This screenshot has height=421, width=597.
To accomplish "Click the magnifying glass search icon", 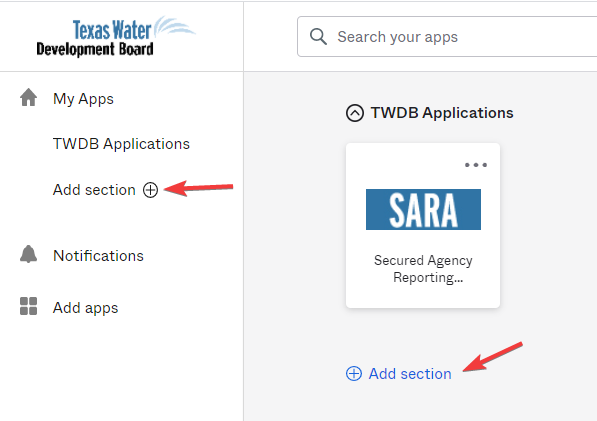I will pyautogui.click(x=318, y=37).
